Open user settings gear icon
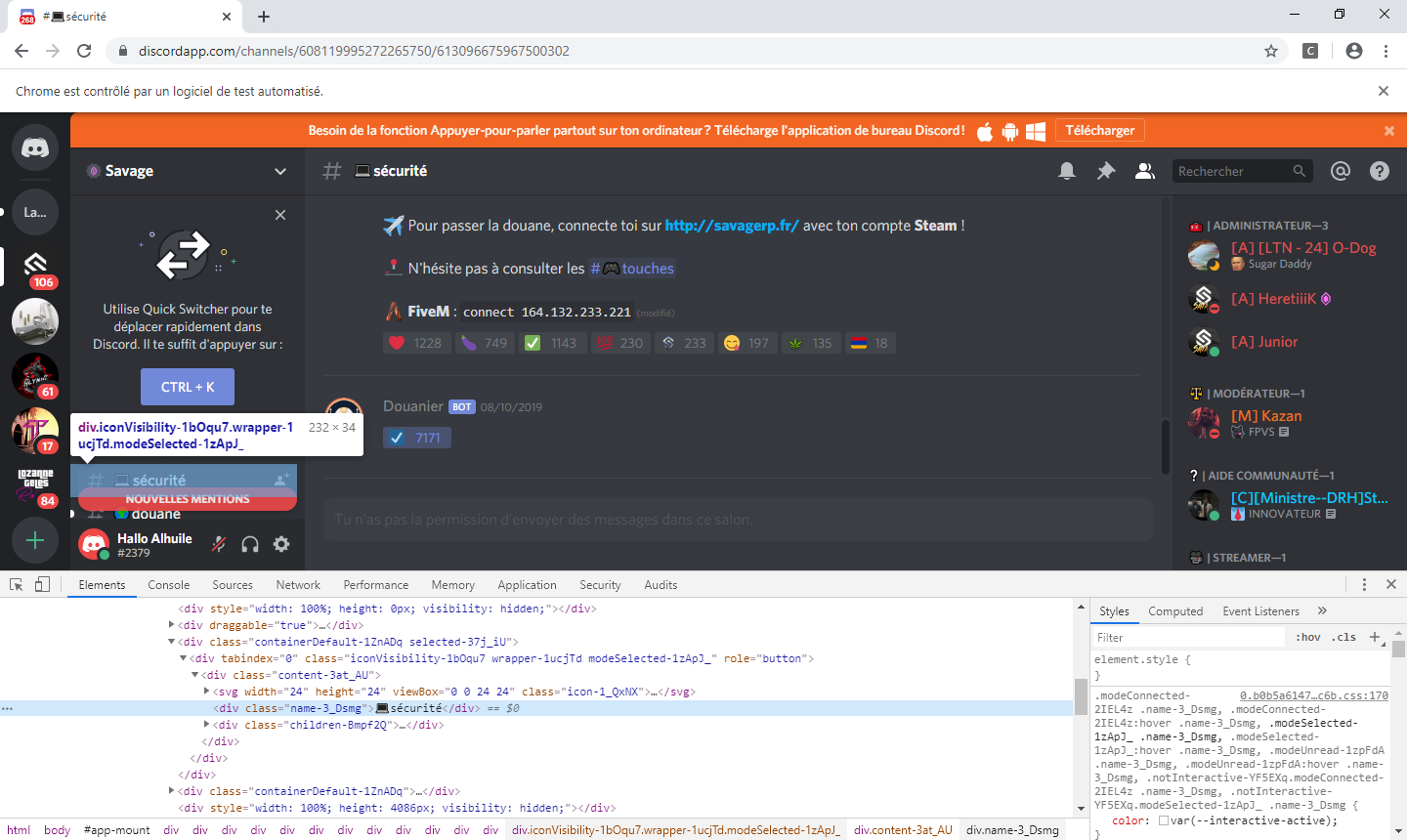Screen dimensions: 1407x840 [x=281, y=544]
